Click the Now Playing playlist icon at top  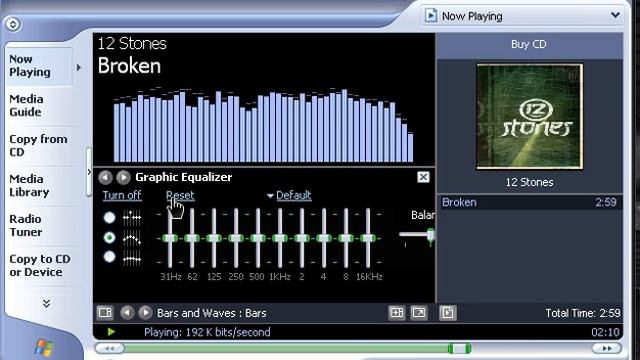(x=430, y=16)
